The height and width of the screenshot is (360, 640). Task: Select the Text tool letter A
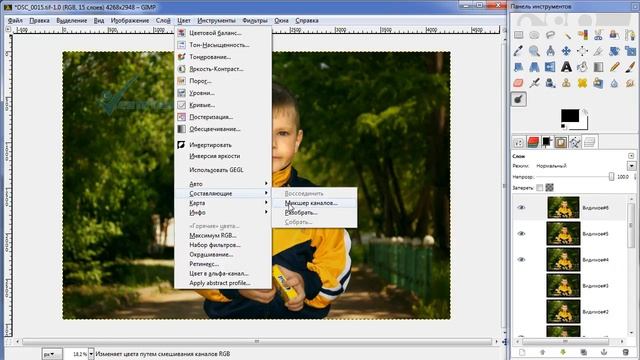tap(567, 67)
